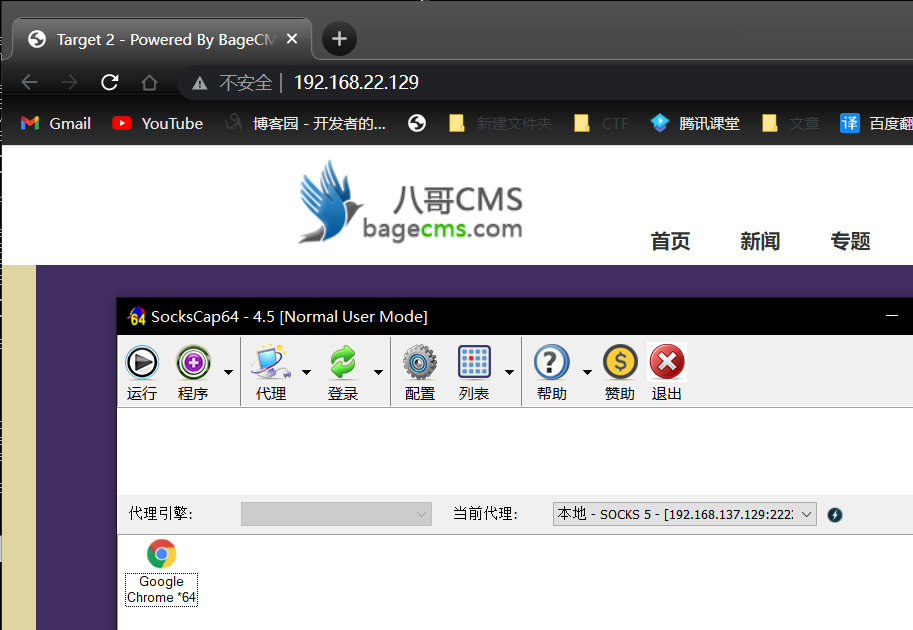Open the 专题 navigation menu item

coord(851,241)
